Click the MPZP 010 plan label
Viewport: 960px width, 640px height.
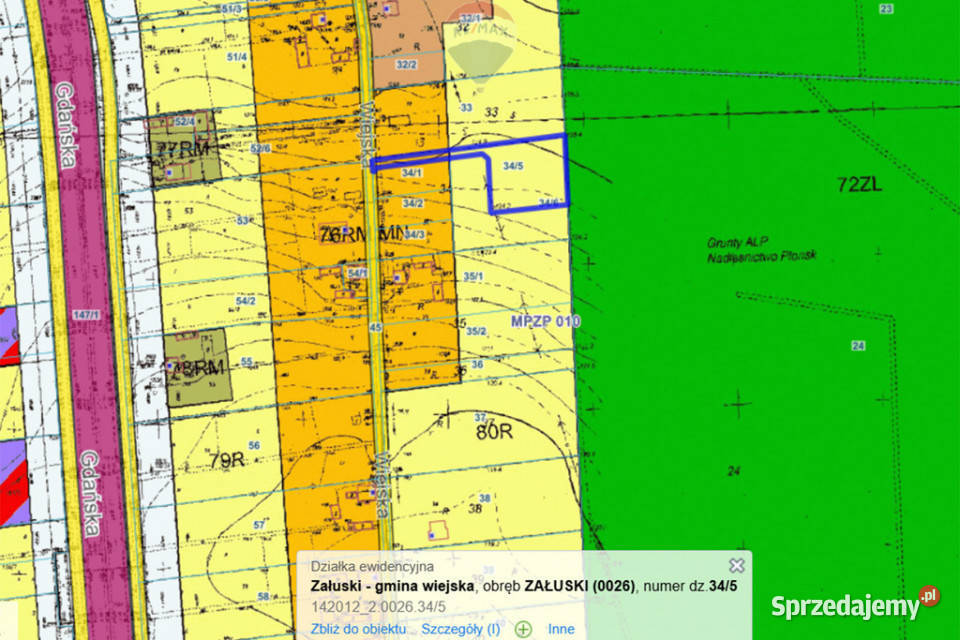[545, 321]
